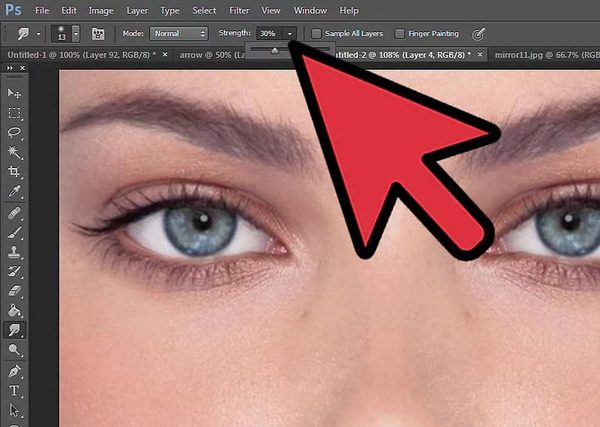Select the Rectangular Marquee tool

click(x=14, y=113)
